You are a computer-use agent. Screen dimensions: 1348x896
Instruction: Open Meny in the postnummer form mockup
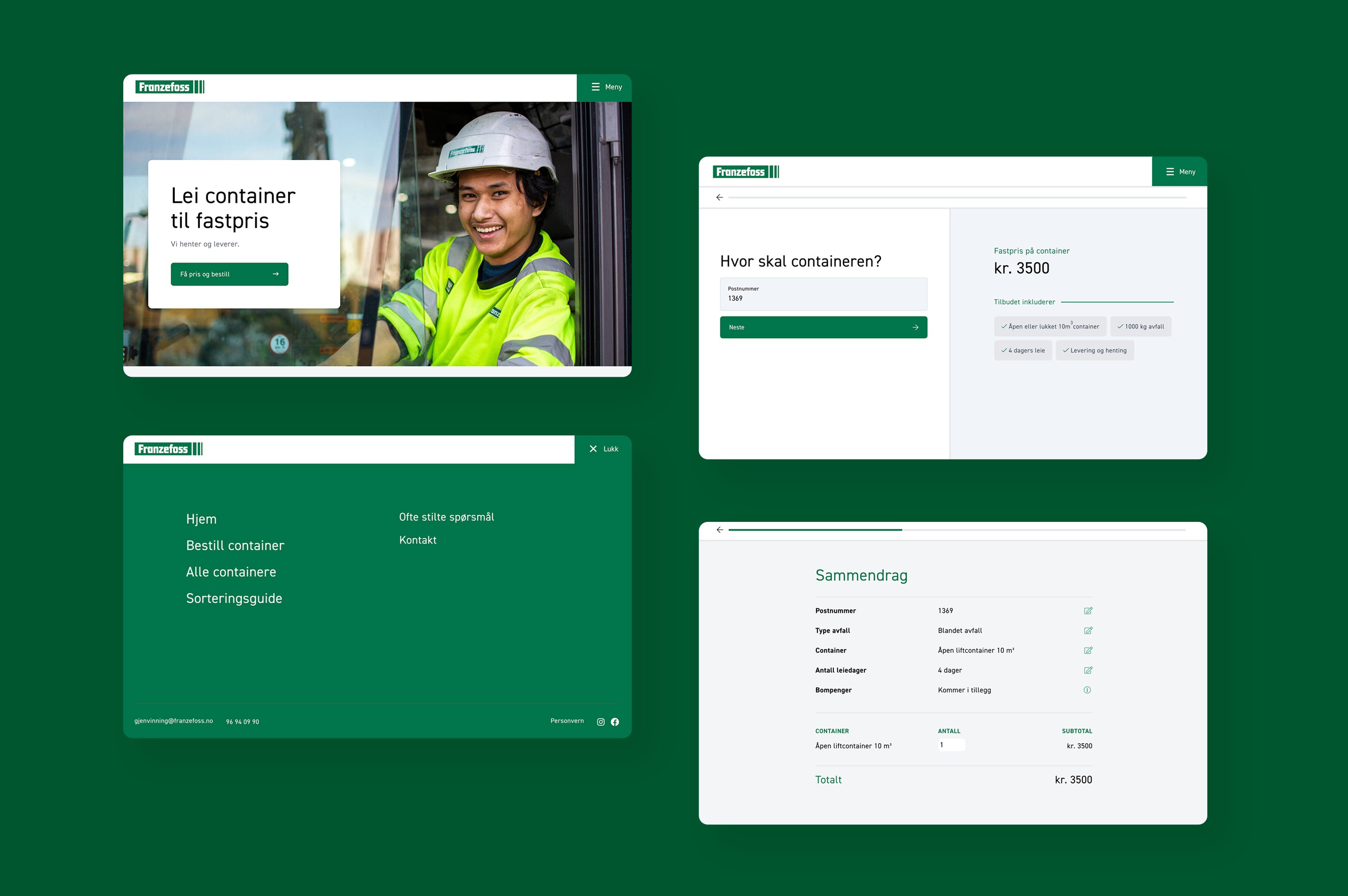point(1179,172)
